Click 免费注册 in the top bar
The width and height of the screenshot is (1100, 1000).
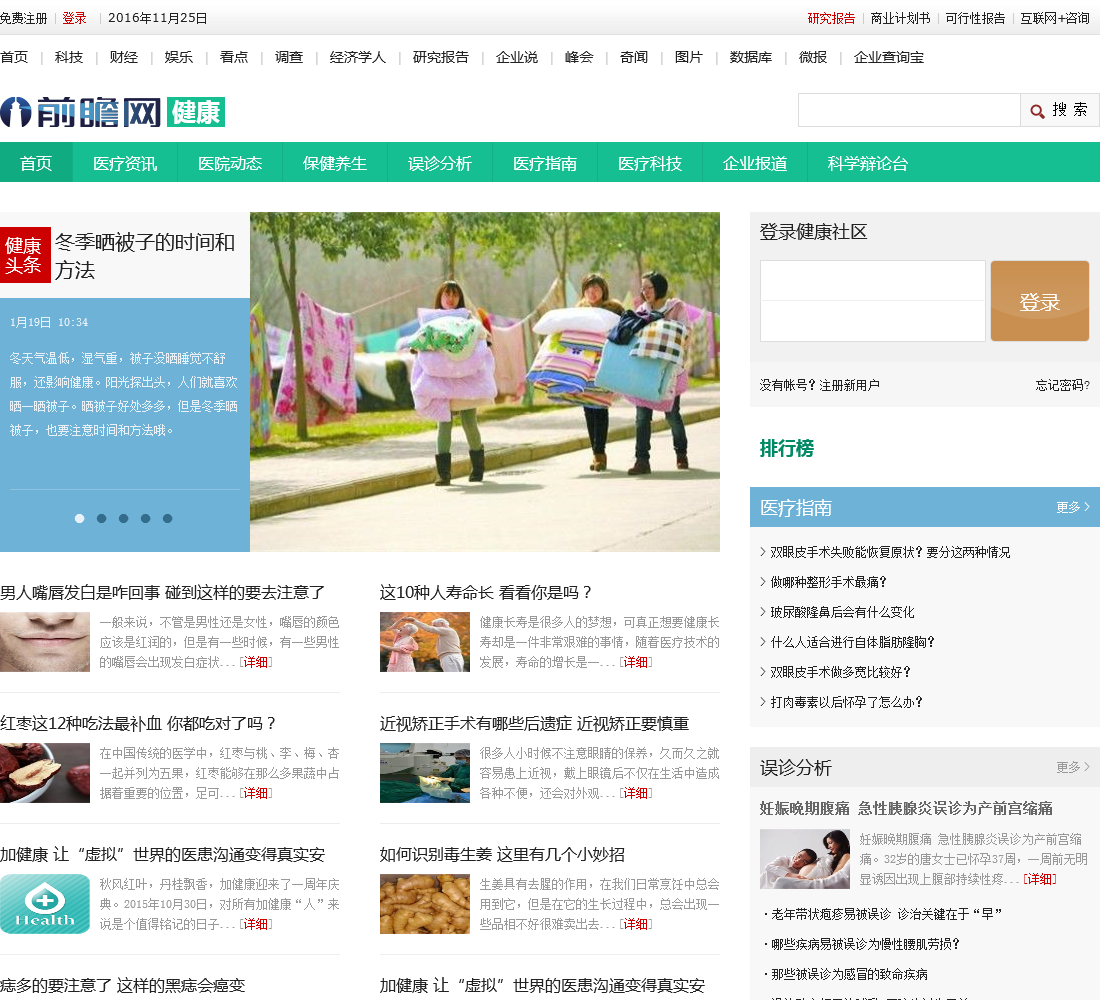coord(24,18)
